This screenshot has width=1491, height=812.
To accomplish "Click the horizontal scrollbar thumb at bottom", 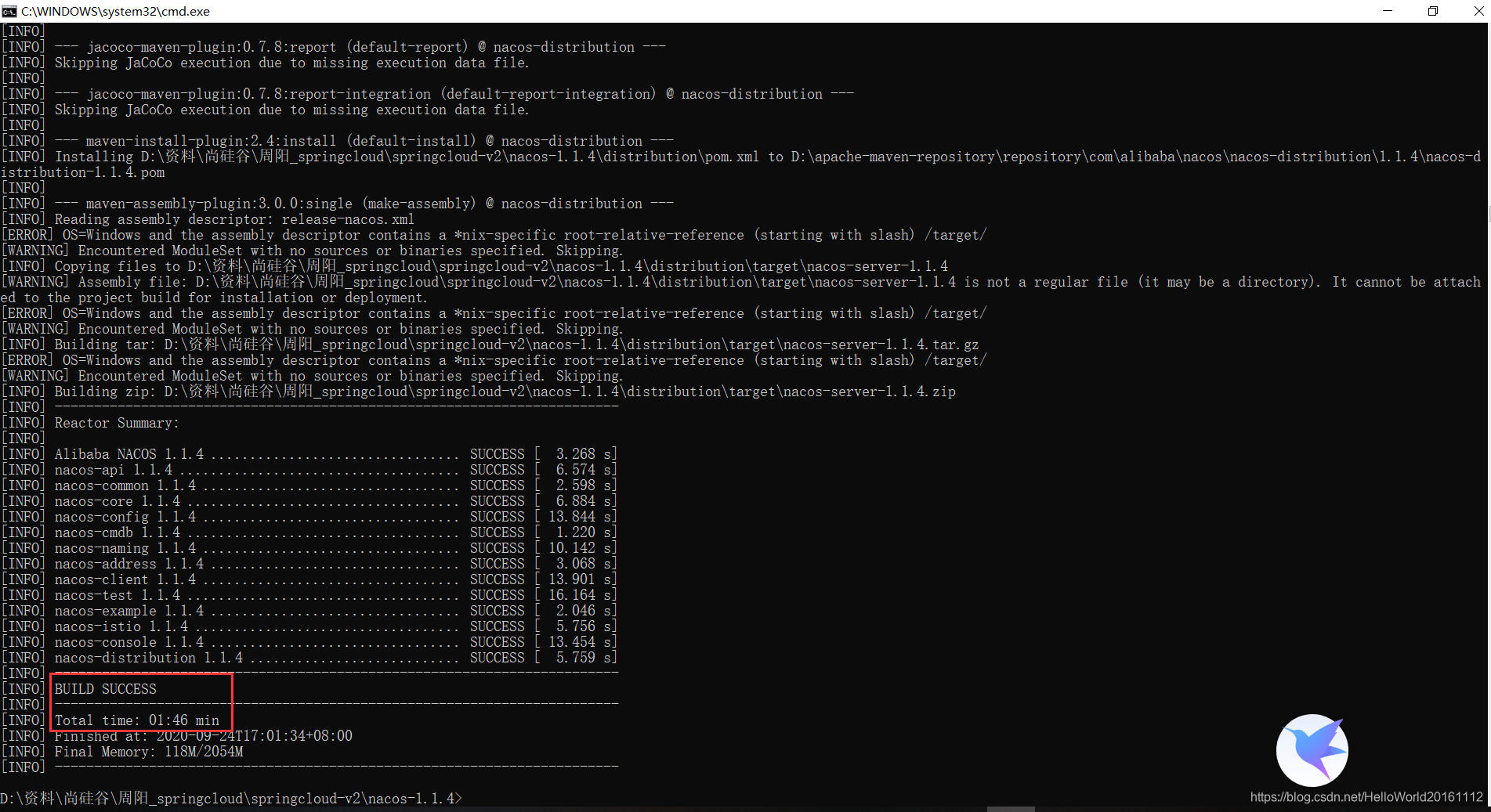I will (1011, 809).
